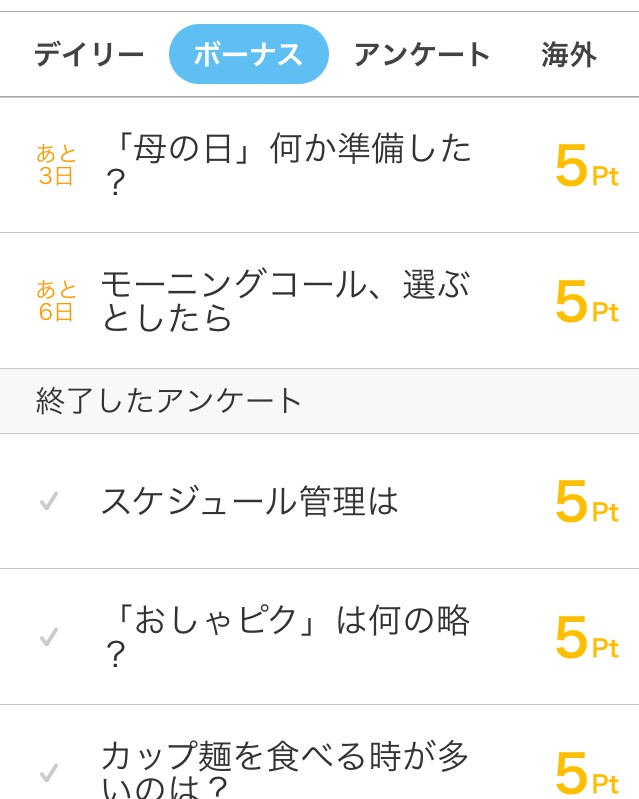Tap the あと3日 remaining-days label

pos(57,165)
